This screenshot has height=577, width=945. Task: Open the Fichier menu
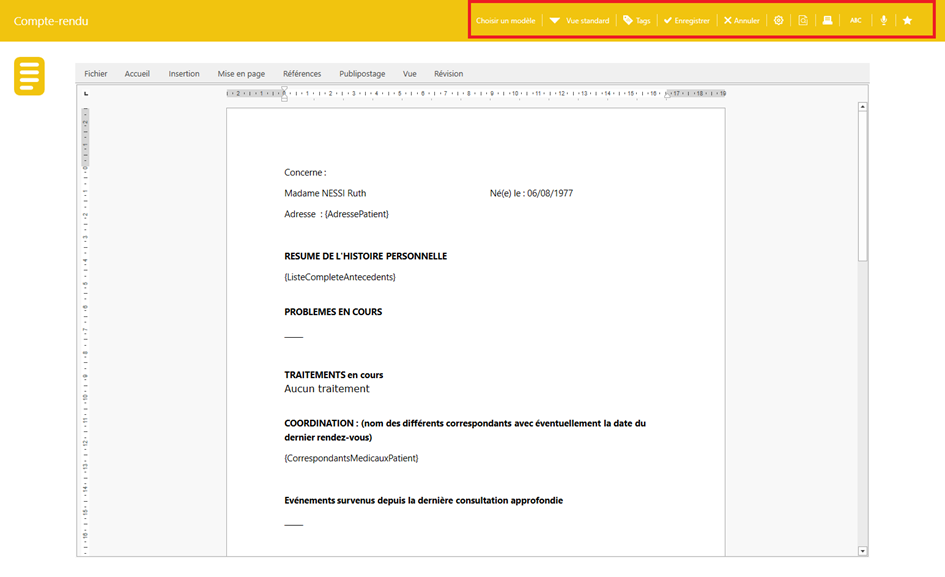tap(96, 74)
